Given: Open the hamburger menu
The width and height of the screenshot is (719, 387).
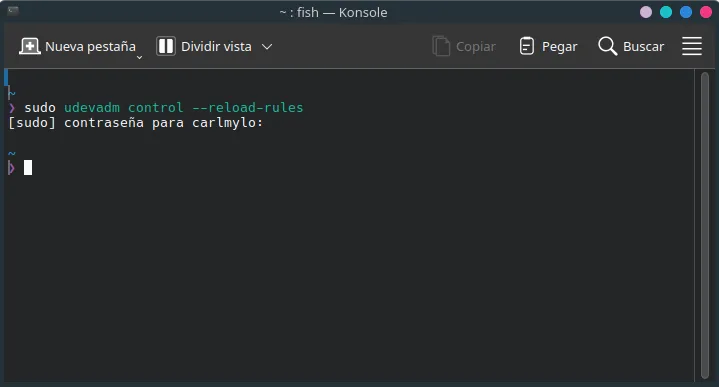Looking at the screenshot, I should pyautogui.click(x=691, y=46).
